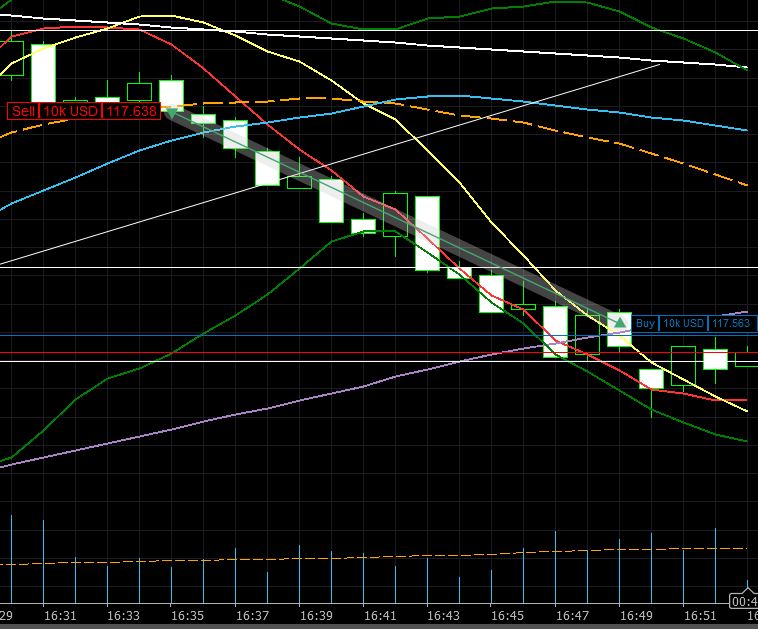
Task: Select the tall bearish candle at 16:43
Action: (427, 233)
